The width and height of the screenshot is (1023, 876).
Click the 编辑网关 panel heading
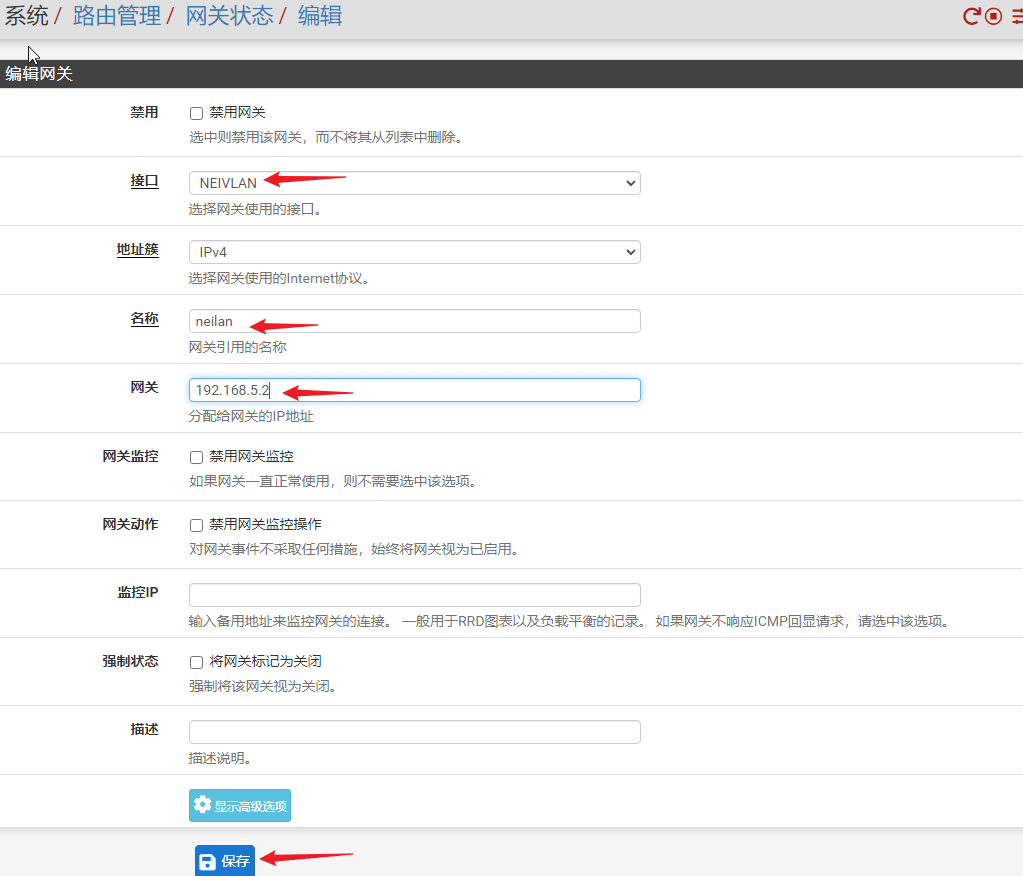click(40, 74)
